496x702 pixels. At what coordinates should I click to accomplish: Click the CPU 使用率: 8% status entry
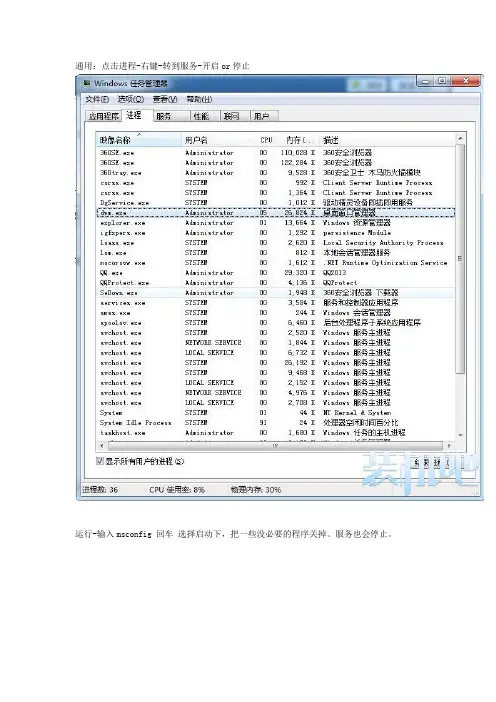tap(176, 490)
